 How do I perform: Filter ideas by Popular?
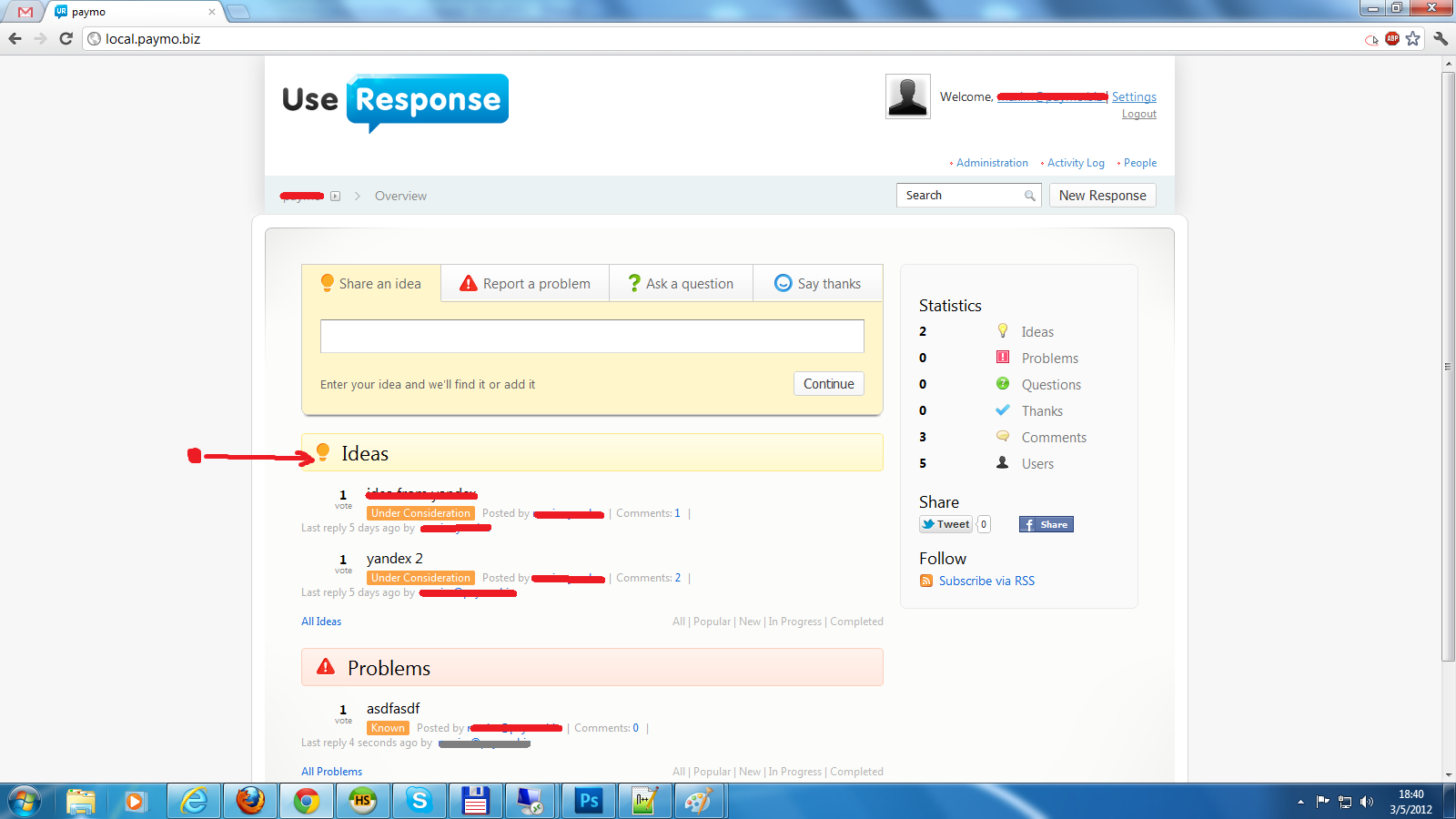click(x=712, y=622)
